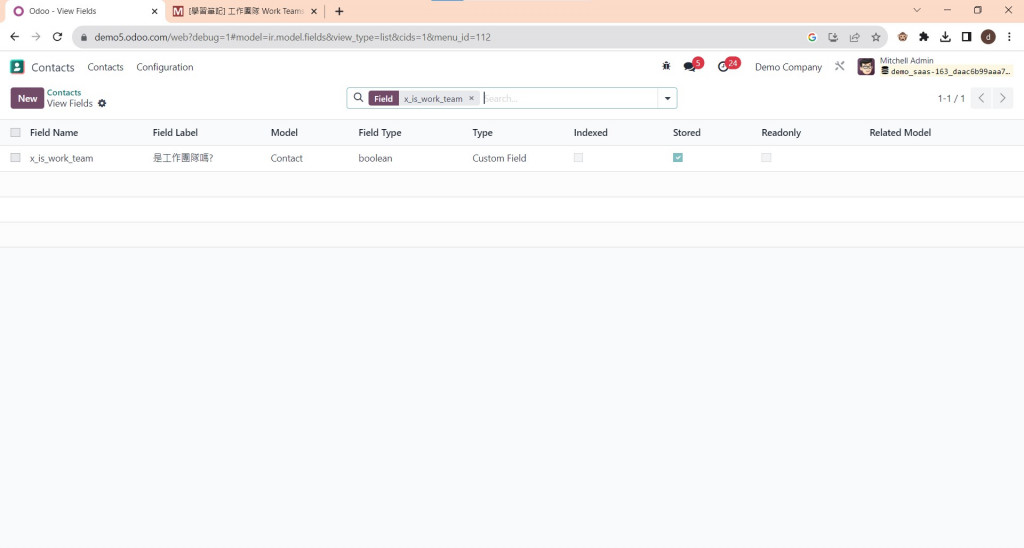Go to the next page arrow
This screenshot has width=1024, height=548.
pos(1002,98)
